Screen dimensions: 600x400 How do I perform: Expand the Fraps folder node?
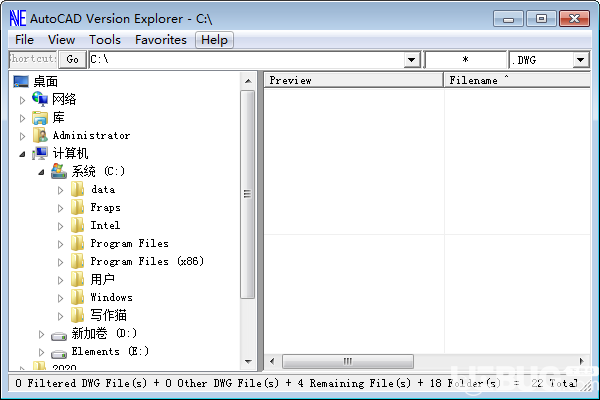(x=60, y=208)
